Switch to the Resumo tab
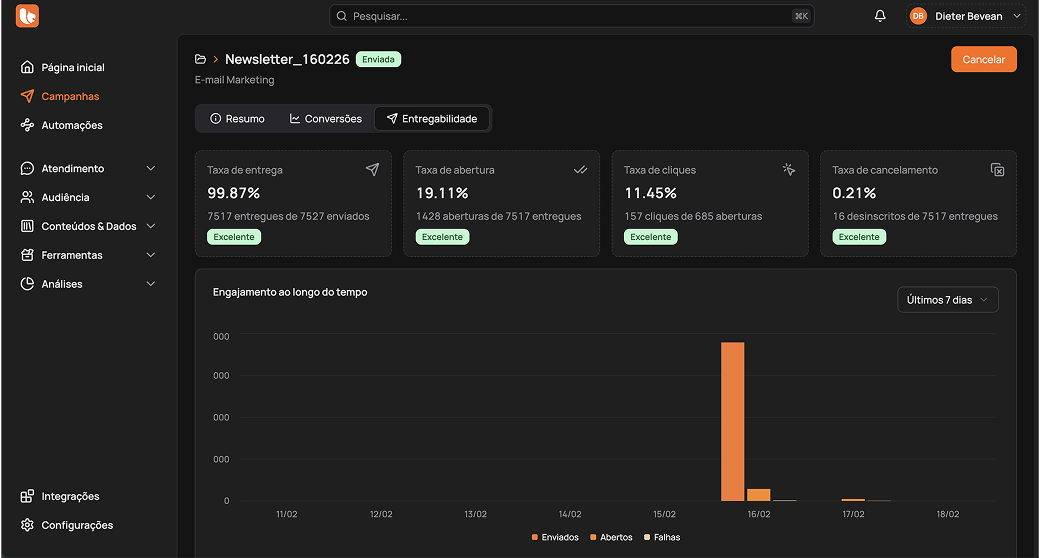Image resolution: width=1040 pixels, height=558 pixels. coord(237,119)
